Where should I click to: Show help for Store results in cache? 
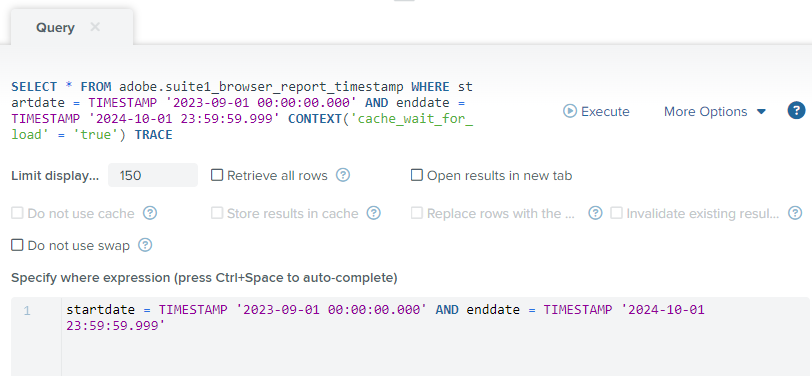[374, 213]
